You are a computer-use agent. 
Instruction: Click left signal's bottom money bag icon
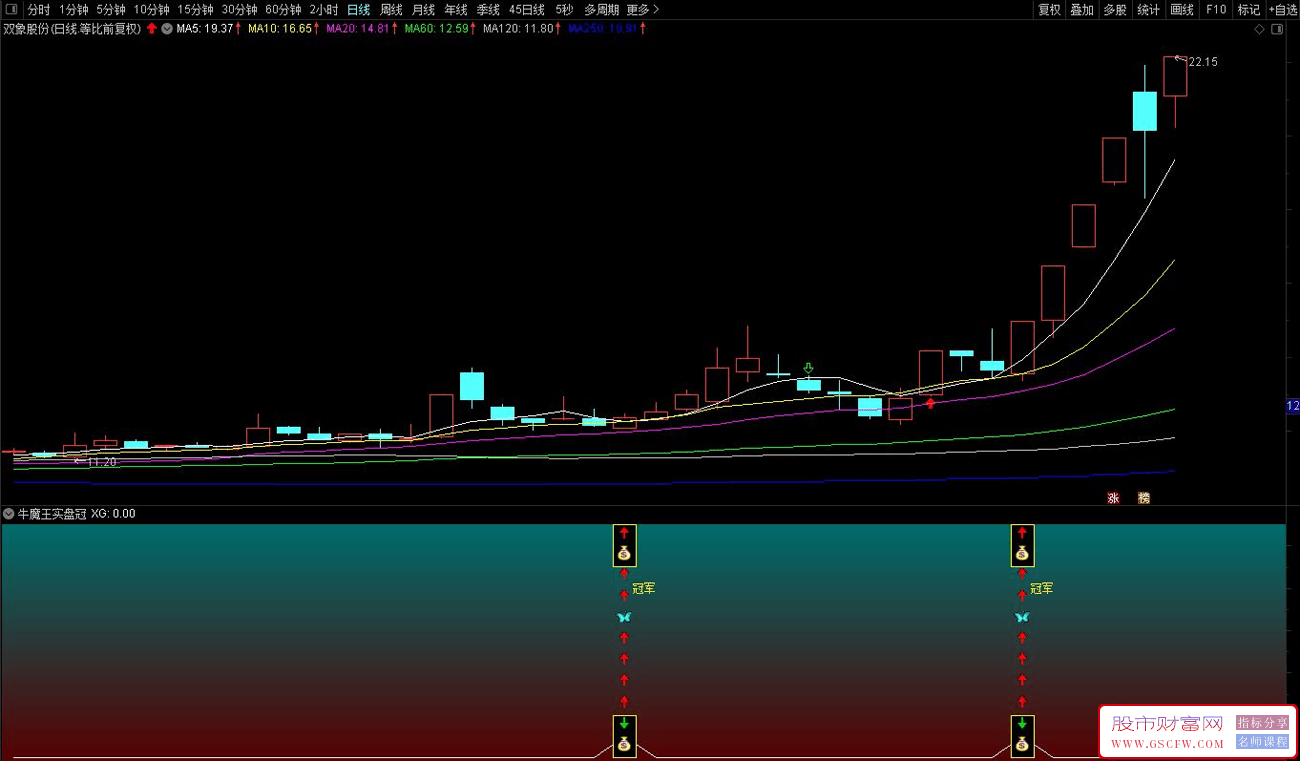click(x=624, y=743)
